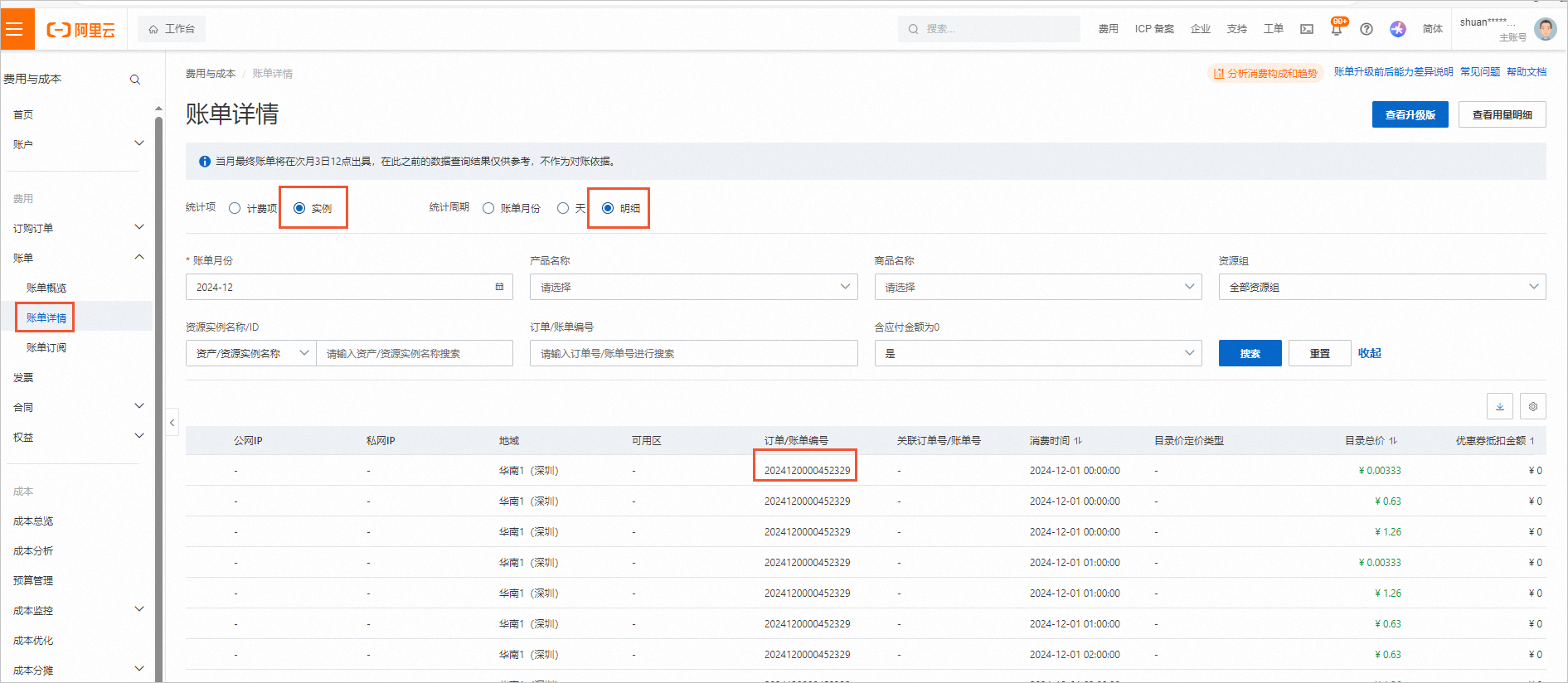The width and height of the screenshot is (1568, 683).
Task: Focus the 订单/账单编号 search input
Action: [x=694, y=353]
